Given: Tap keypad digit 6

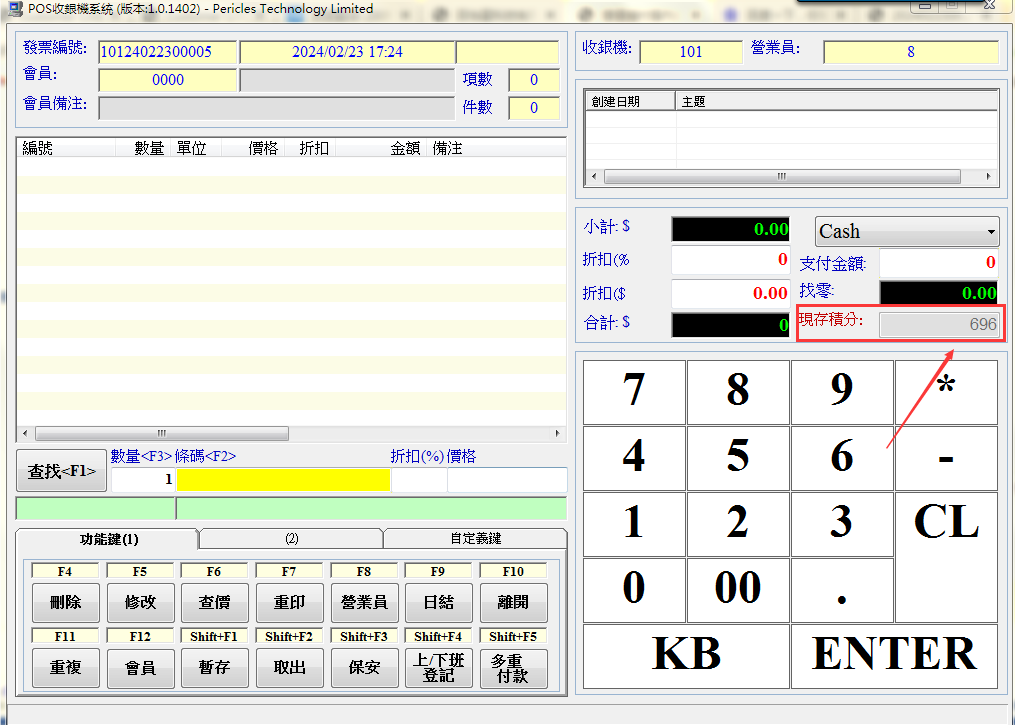Looking at the screenshot, I should (x=842, y=458).
